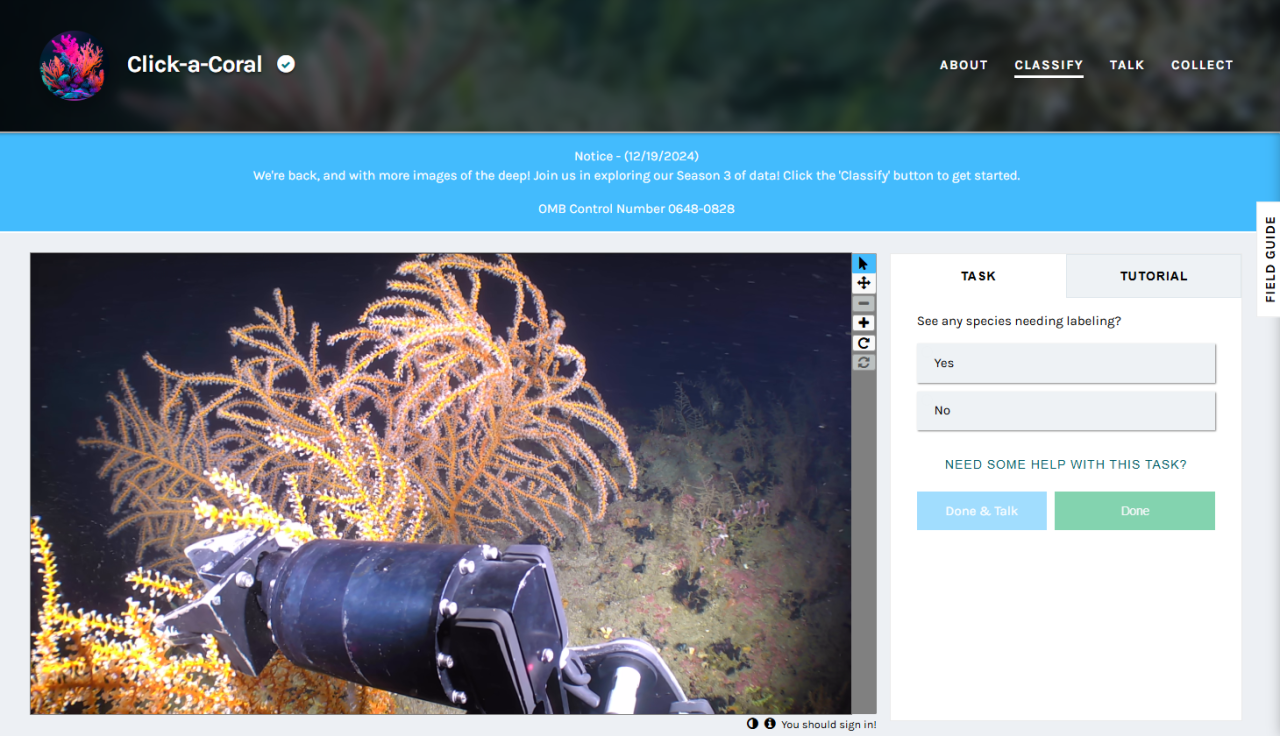Screen dimensions: 1280x736
Task: Switch to the Tutorial tab
Action: 1154,276
